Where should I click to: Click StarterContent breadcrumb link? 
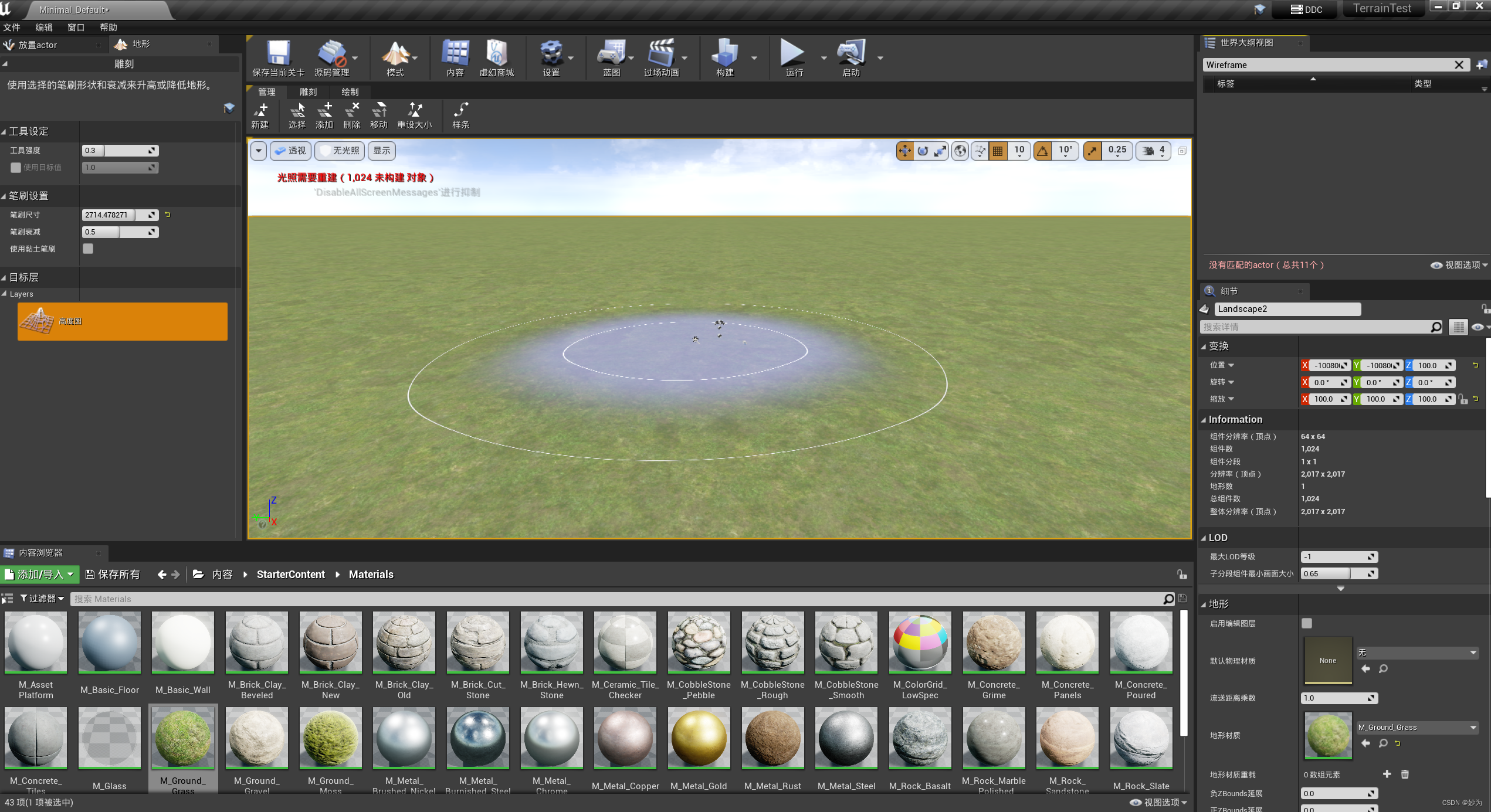pyautogui.click(x=291, y=575)
